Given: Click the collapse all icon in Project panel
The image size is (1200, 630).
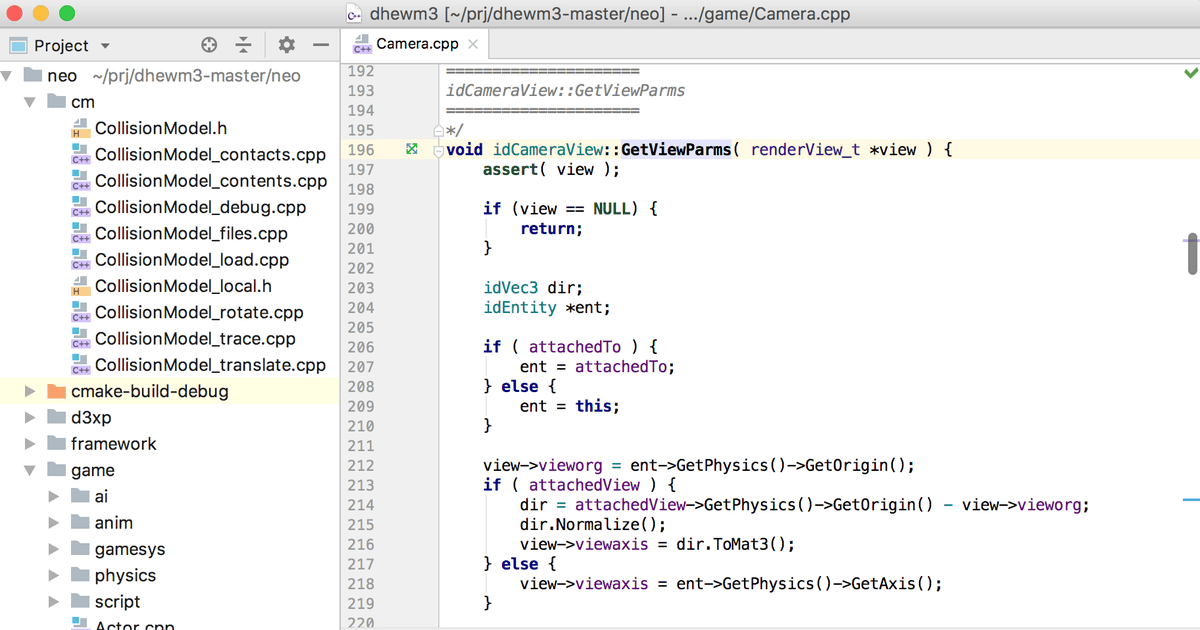Looking at the screenshot, I should tap(243, 45).
